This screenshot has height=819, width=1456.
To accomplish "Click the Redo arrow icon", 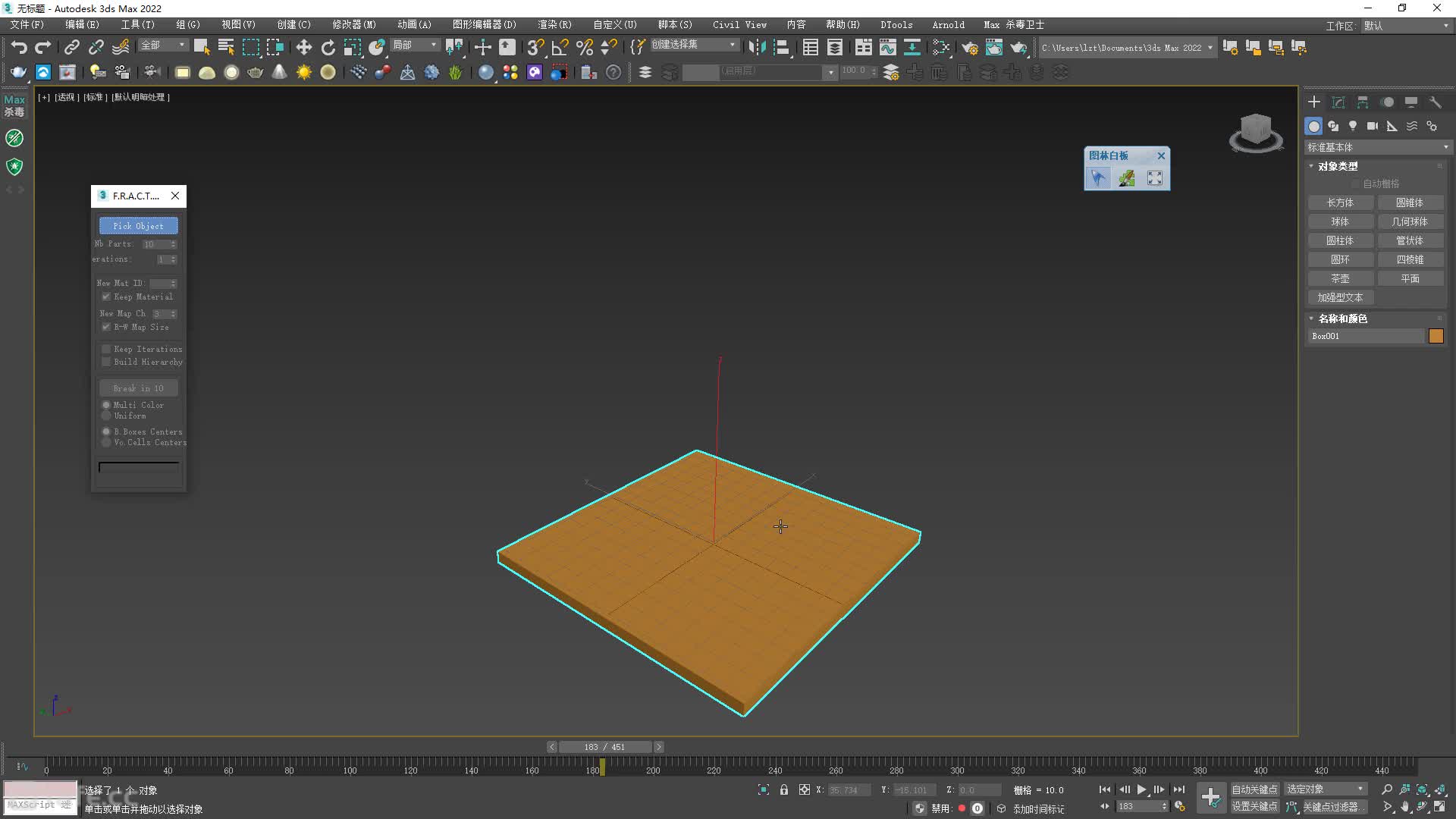I will [43, 47].
